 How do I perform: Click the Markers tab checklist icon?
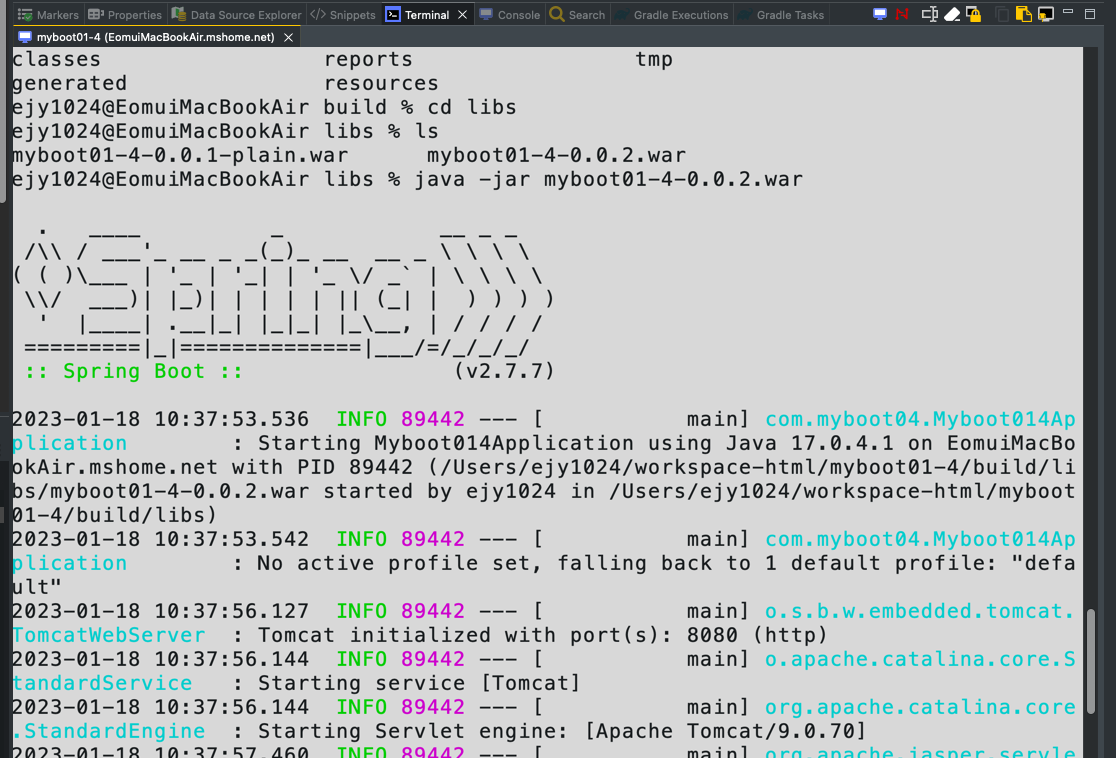click(x=25, y=14)
